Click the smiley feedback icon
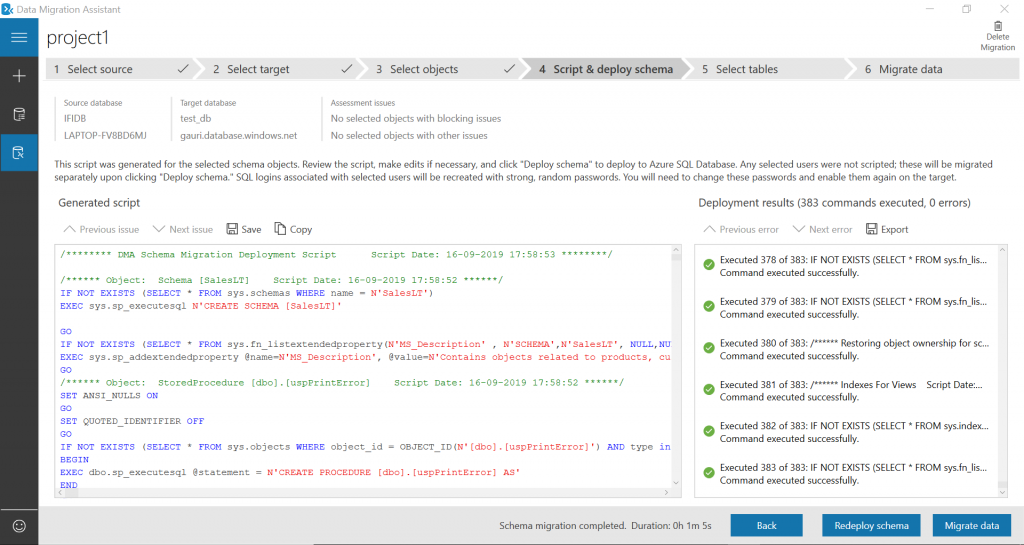Screen dimensions: 1024x545 point(19,526)
